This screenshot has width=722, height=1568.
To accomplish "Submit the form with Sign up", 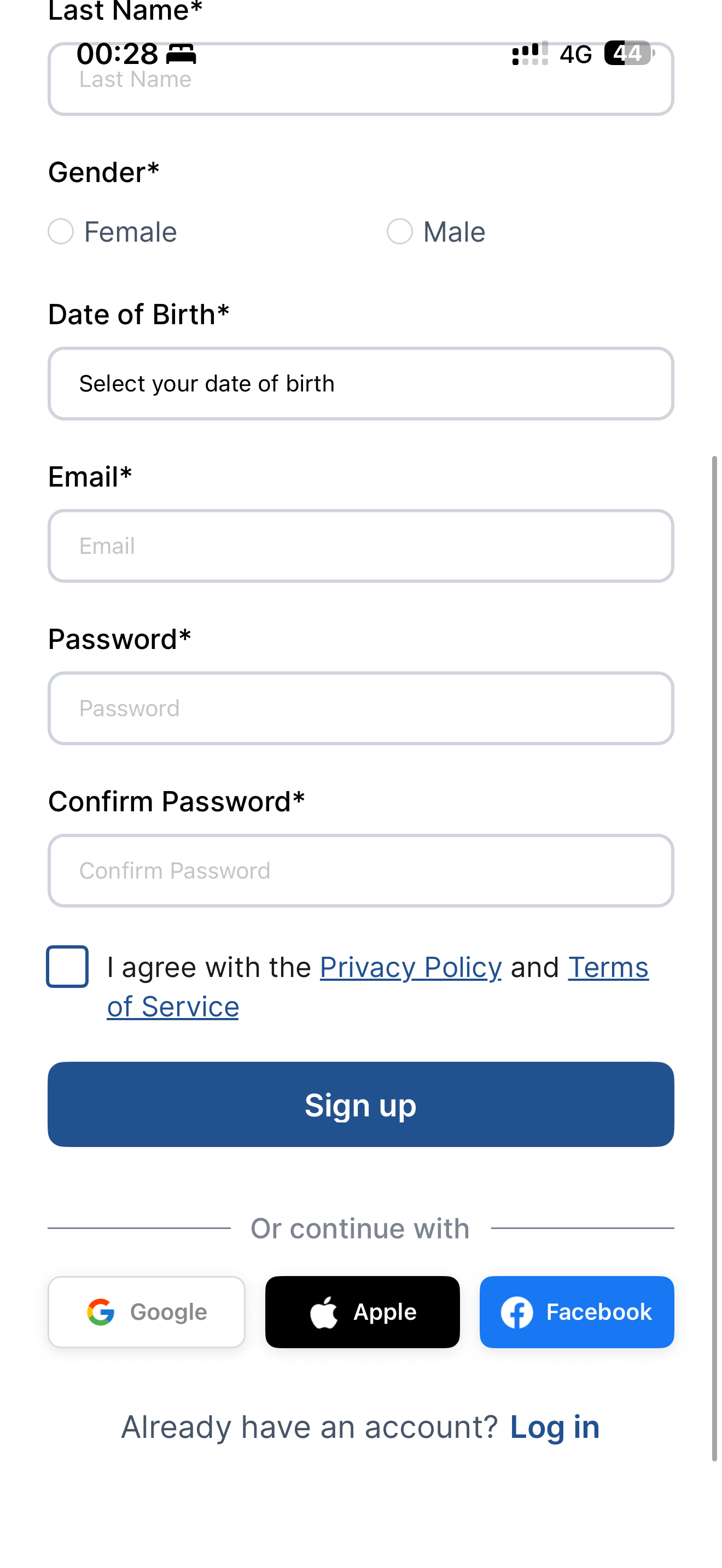I will 361,1104.
